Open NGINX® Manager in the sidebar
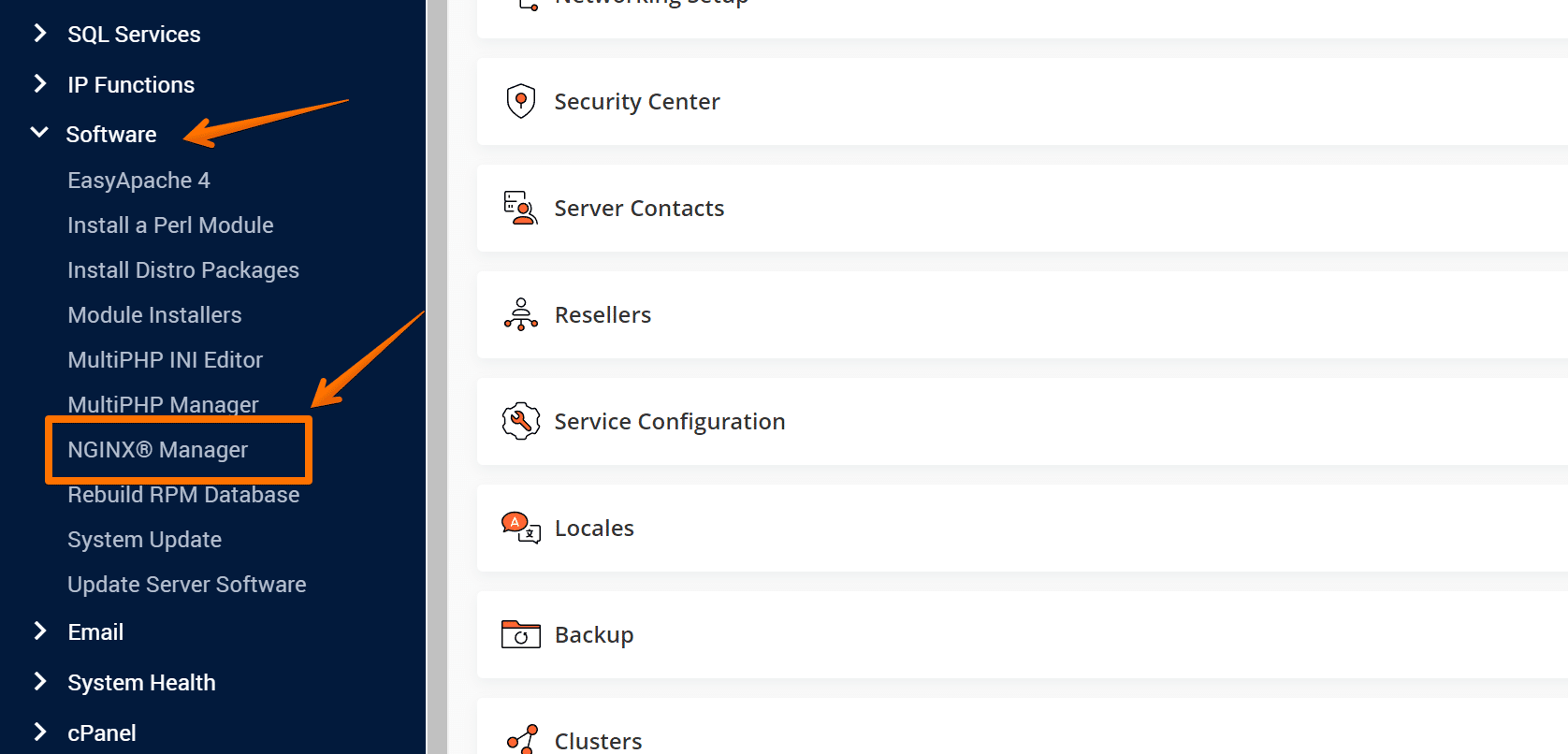The image size is (1568, 754). coord(158,450)
